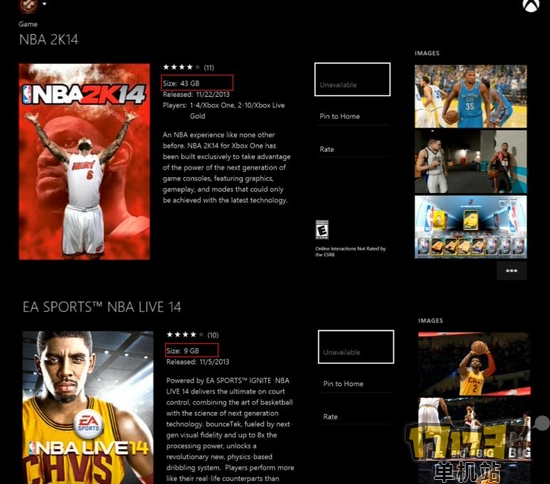550x484 pixels.
Task: View the Durant blue jersey screenshot
Action: pos(471,96)
